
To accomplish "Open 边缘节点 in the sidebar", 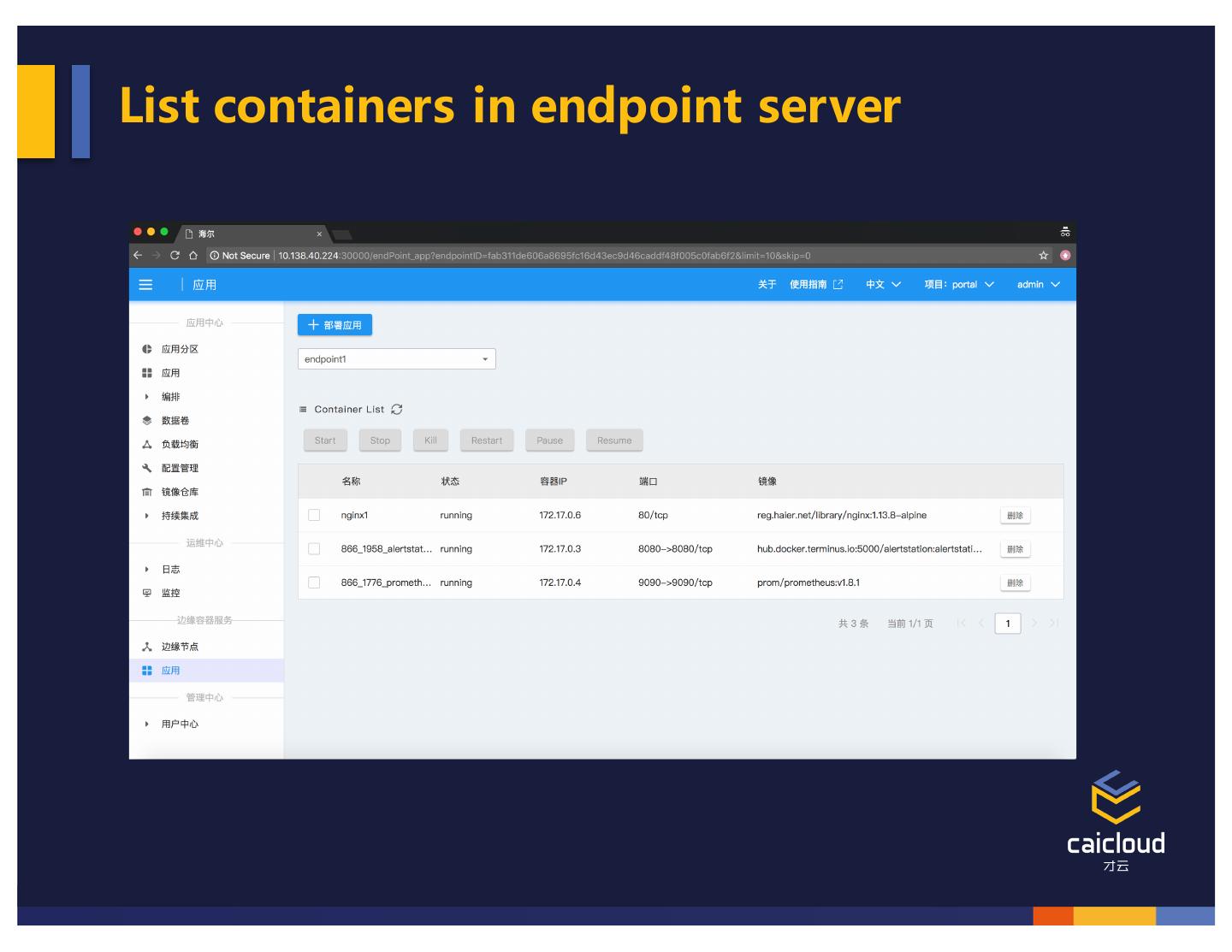I will [x=180, y=647].
